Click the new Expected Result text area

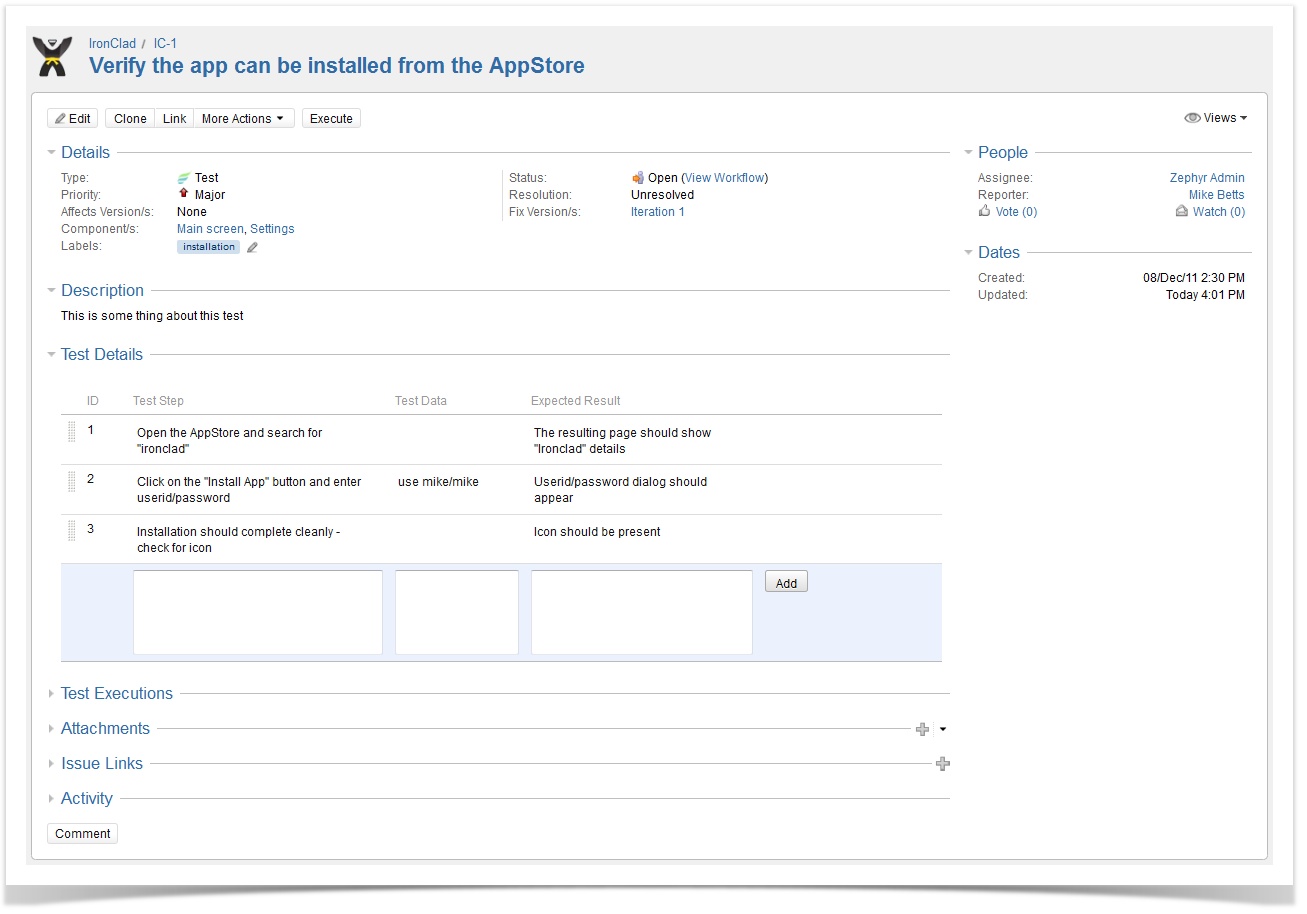point(642,613)
